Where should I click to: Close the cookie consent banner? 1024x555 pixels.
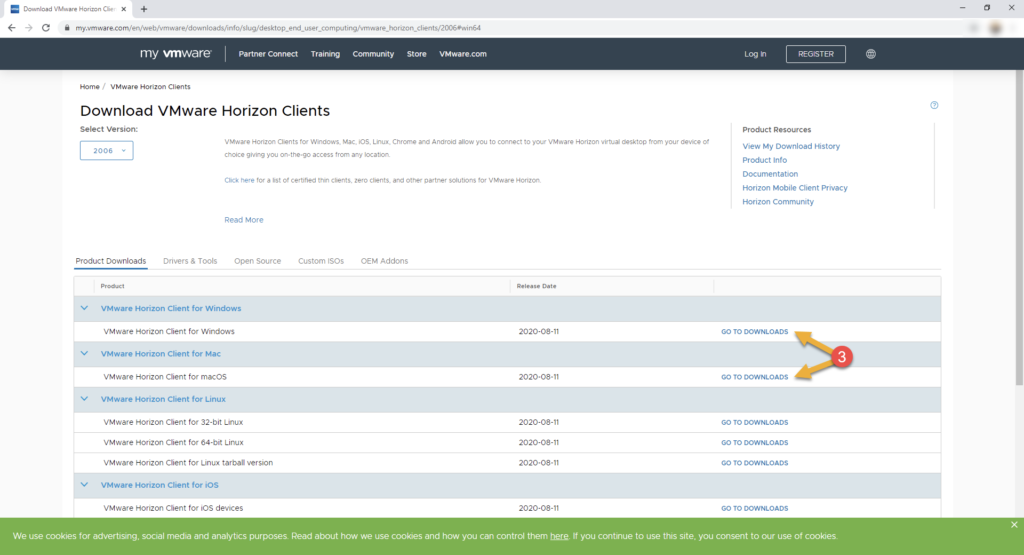(1013, 524)
